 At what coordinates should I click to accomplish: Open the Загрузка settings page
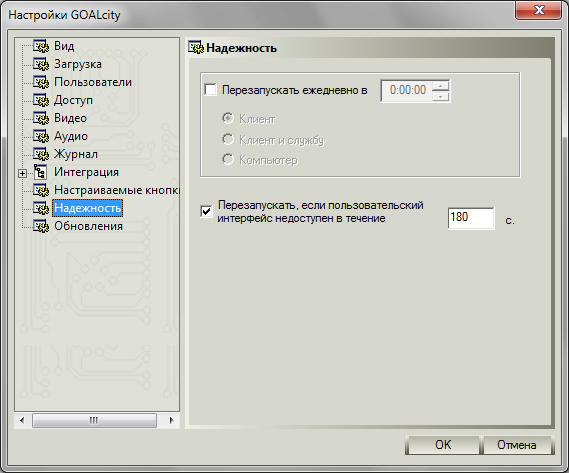[78, 64]
